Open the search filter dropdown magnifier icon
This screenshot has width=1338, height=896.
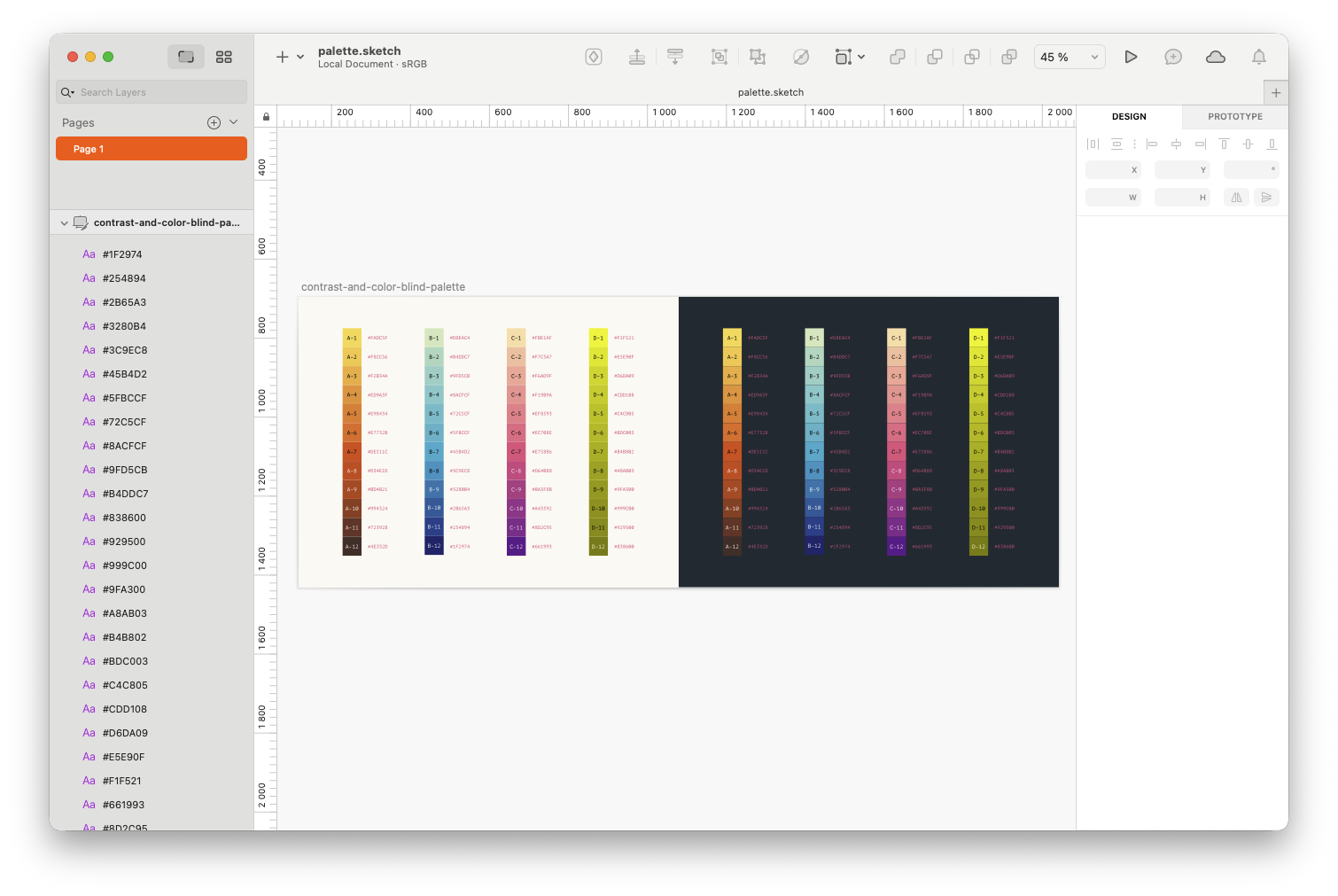point(67,92)
